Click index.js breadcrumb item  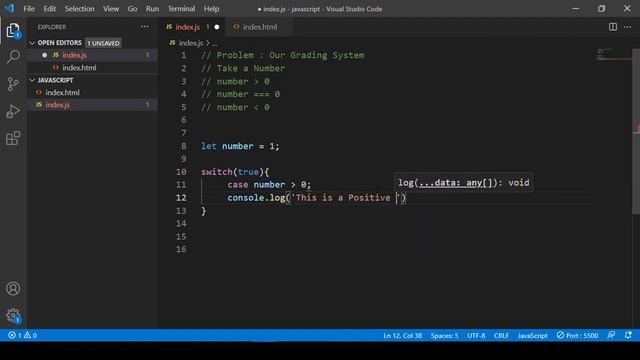coord(191,42)
